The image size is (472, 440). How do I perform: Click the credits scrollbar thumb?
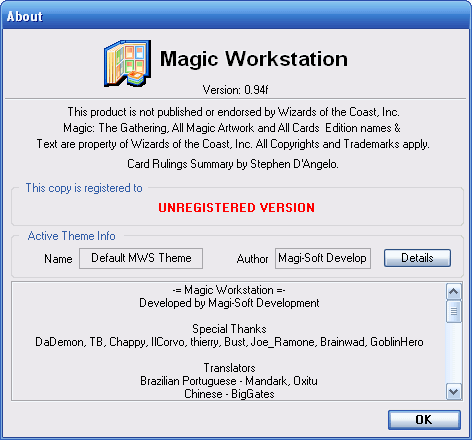454,311
